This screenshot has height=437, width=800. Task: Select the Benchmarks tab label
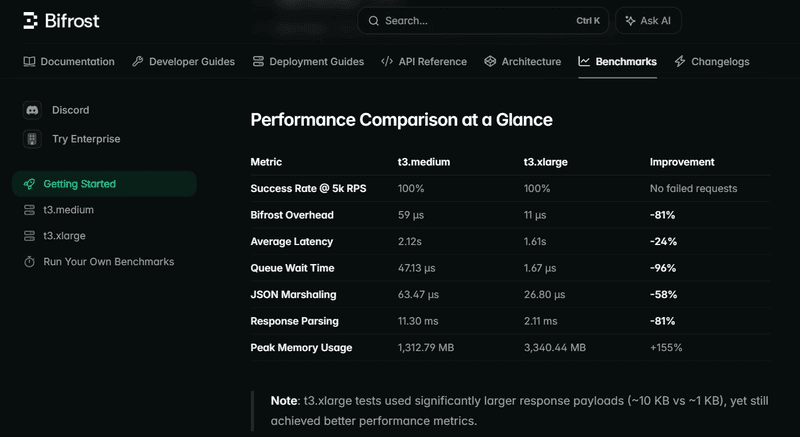(x=626, y=62)
